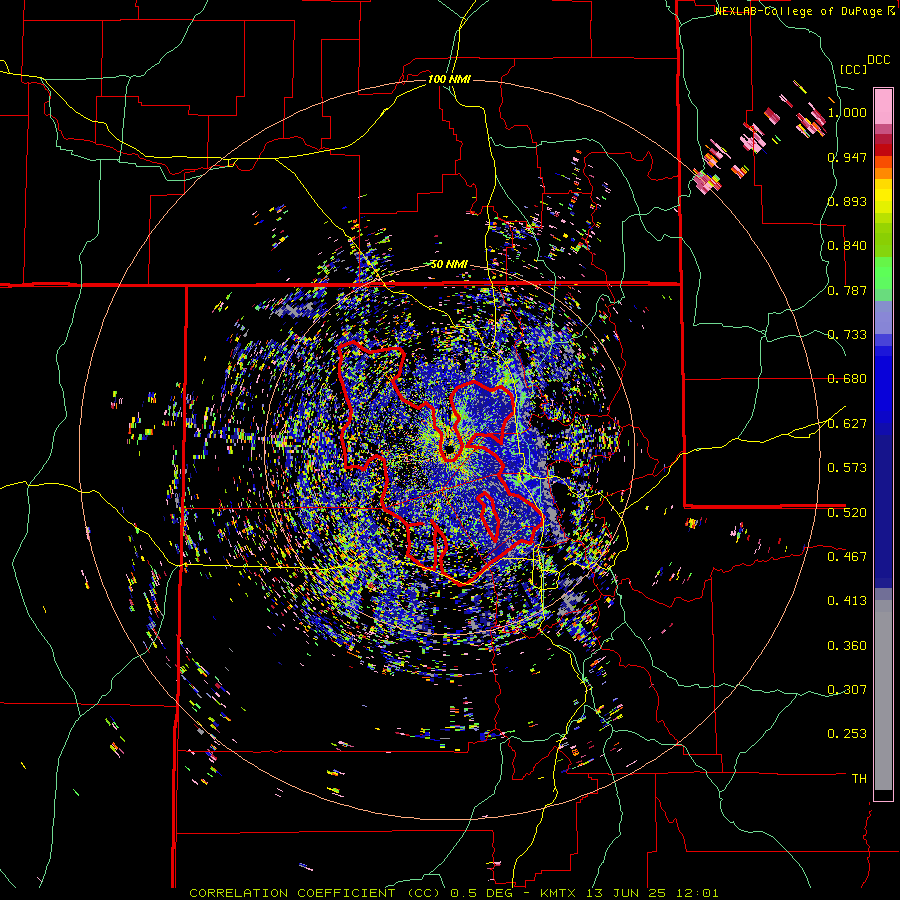900x900 pixels.
Task: Select the 0.787 legend value
Action: (x=847, y=290)
